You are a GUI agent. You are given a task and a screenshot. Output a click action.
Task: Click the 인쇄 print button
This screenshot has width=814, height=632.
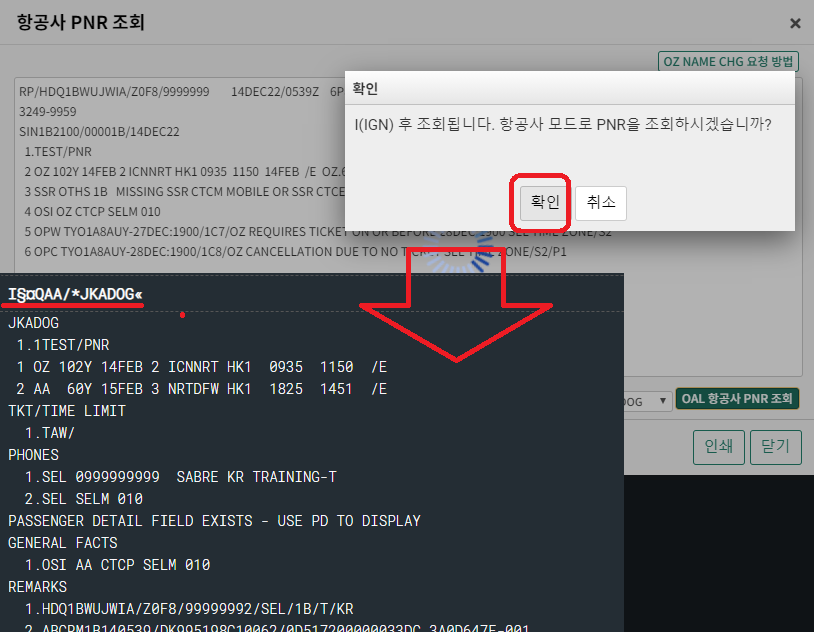tap(718, 447)
